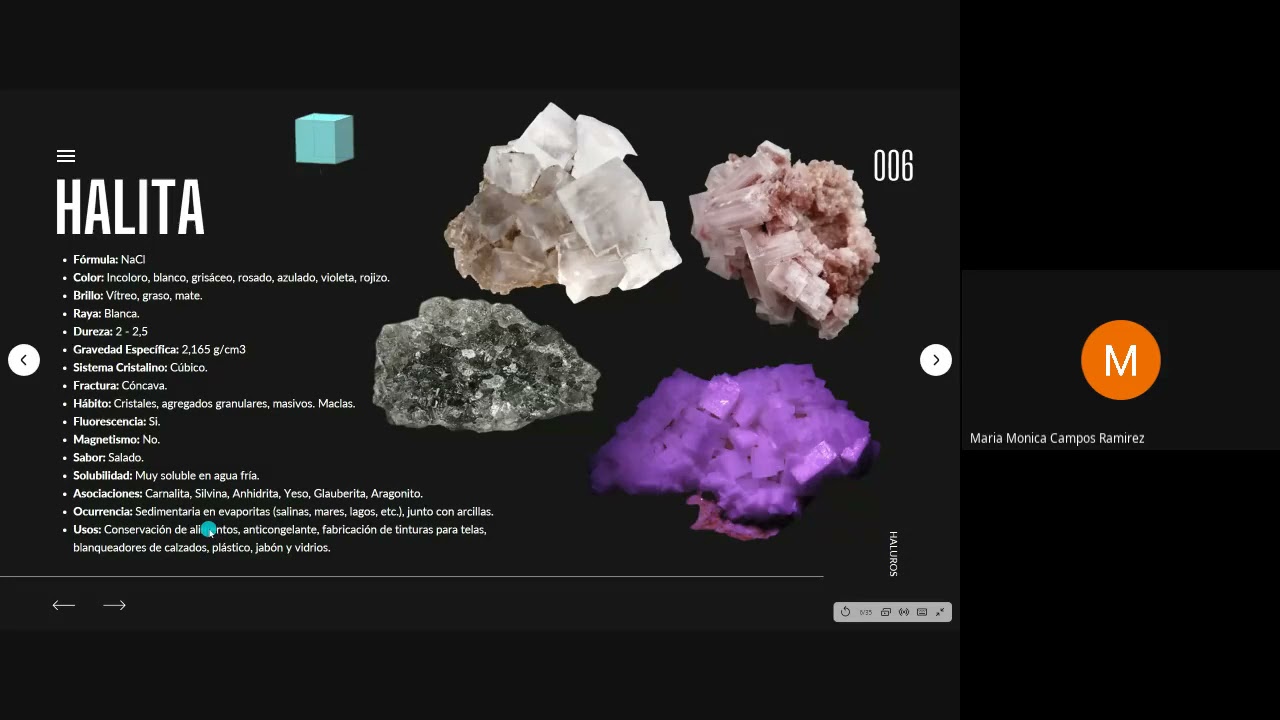
Task: Open the slide counter in presentation toolbar
Action: [866, 612]
